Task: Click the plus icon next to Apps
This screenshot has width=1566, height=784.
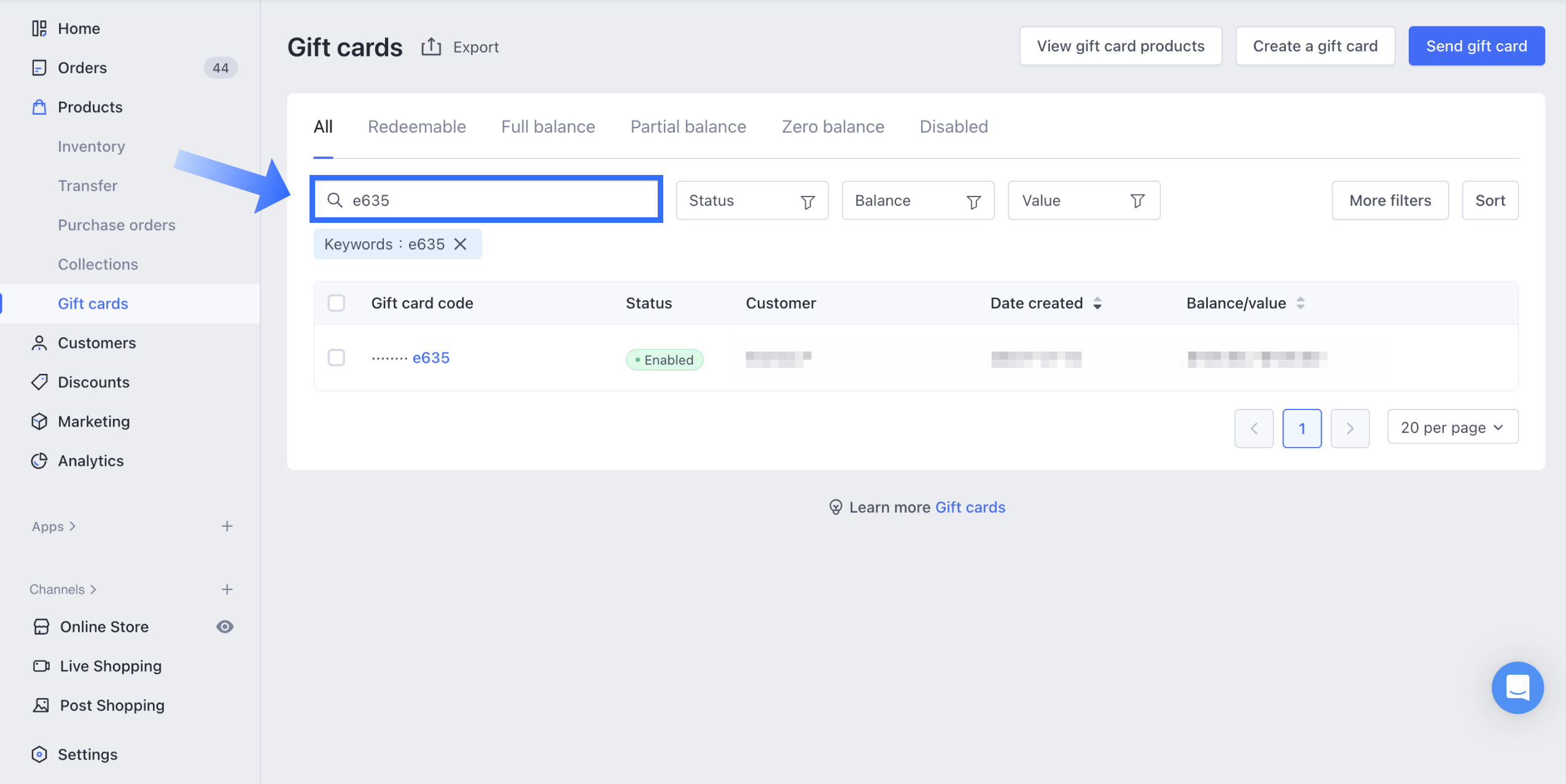Action: coord(227,526)
